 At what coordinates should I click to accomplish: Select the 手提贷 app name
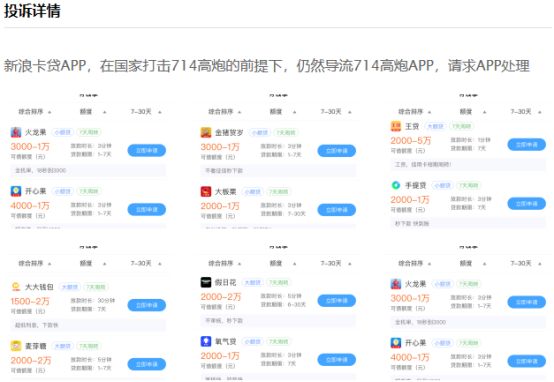tap(416, 185)
